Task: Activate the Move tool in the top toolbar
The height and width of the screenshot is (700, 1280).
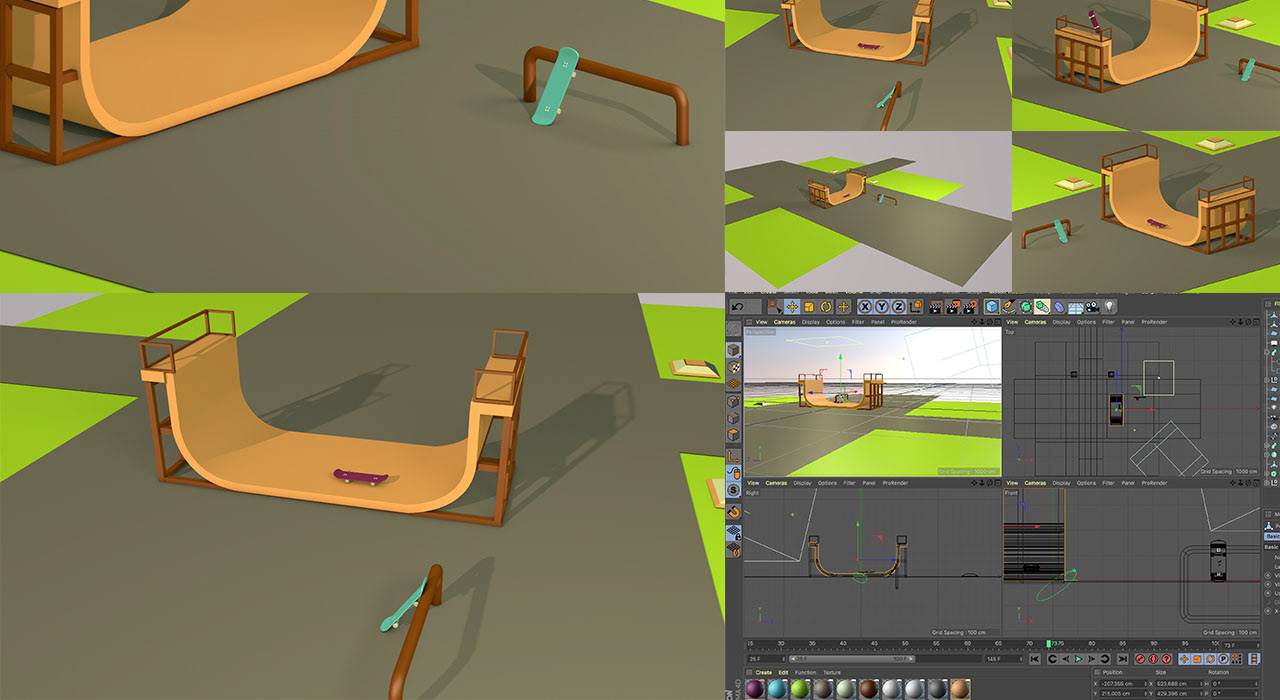Action: click(792, 307)
